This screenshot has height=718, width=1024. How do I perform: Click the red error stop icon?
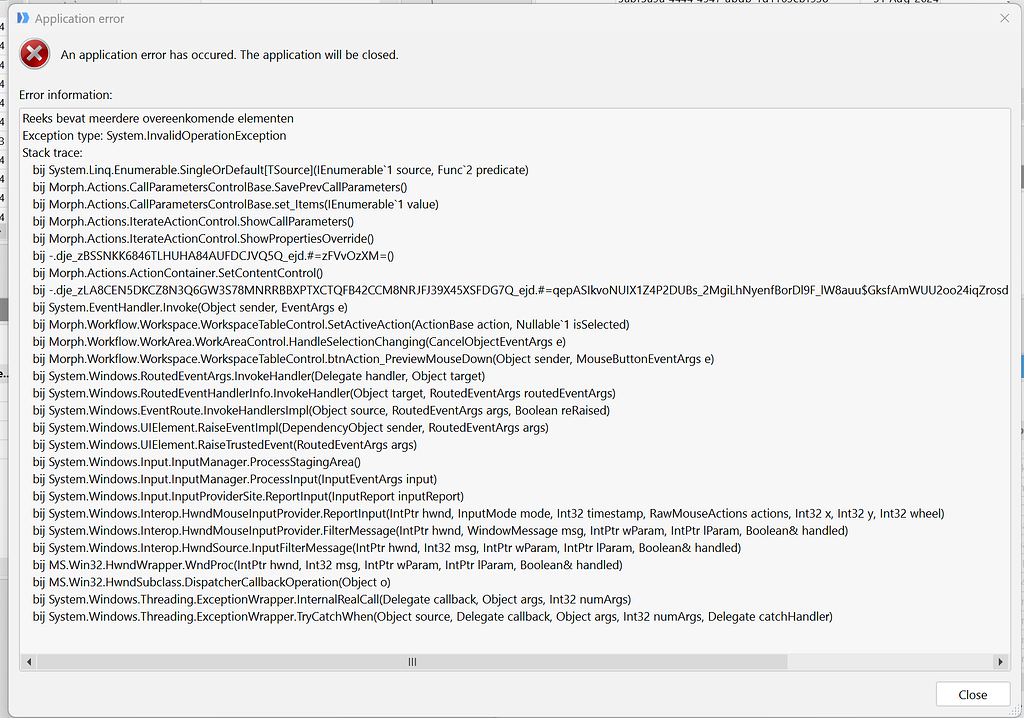[34, 54]
